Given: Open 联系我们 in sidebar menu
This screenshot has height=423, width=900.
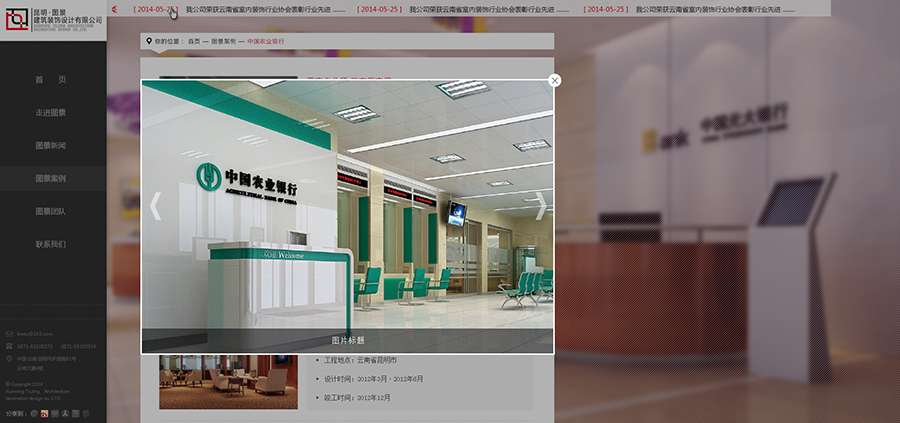Looking at the screenshot, I should 51,244.
